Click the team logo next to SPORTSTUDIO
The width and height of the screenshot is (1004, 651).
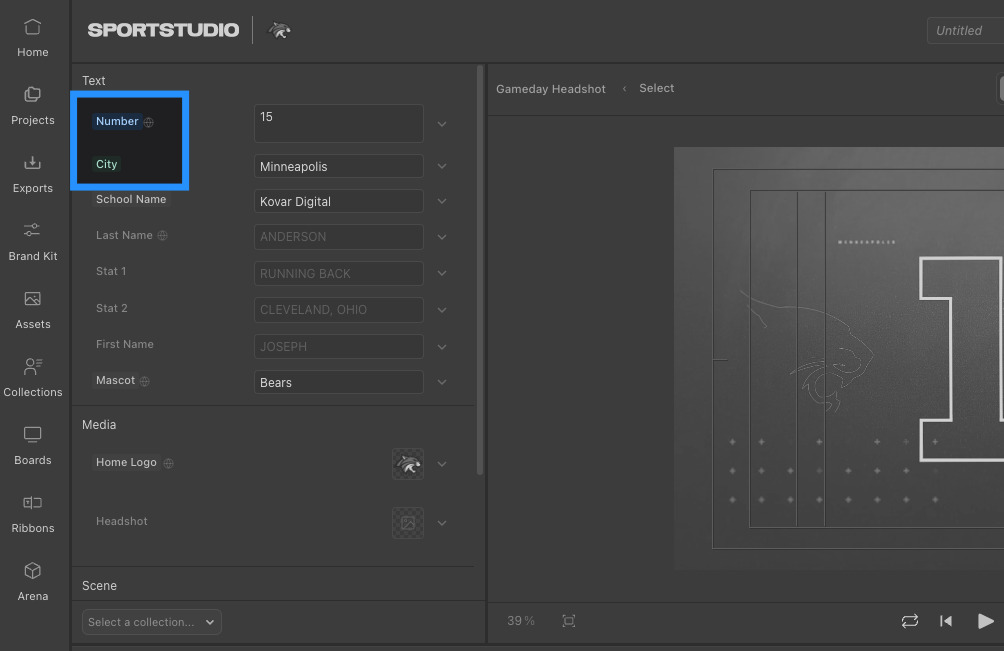click(x=279, y=30)
